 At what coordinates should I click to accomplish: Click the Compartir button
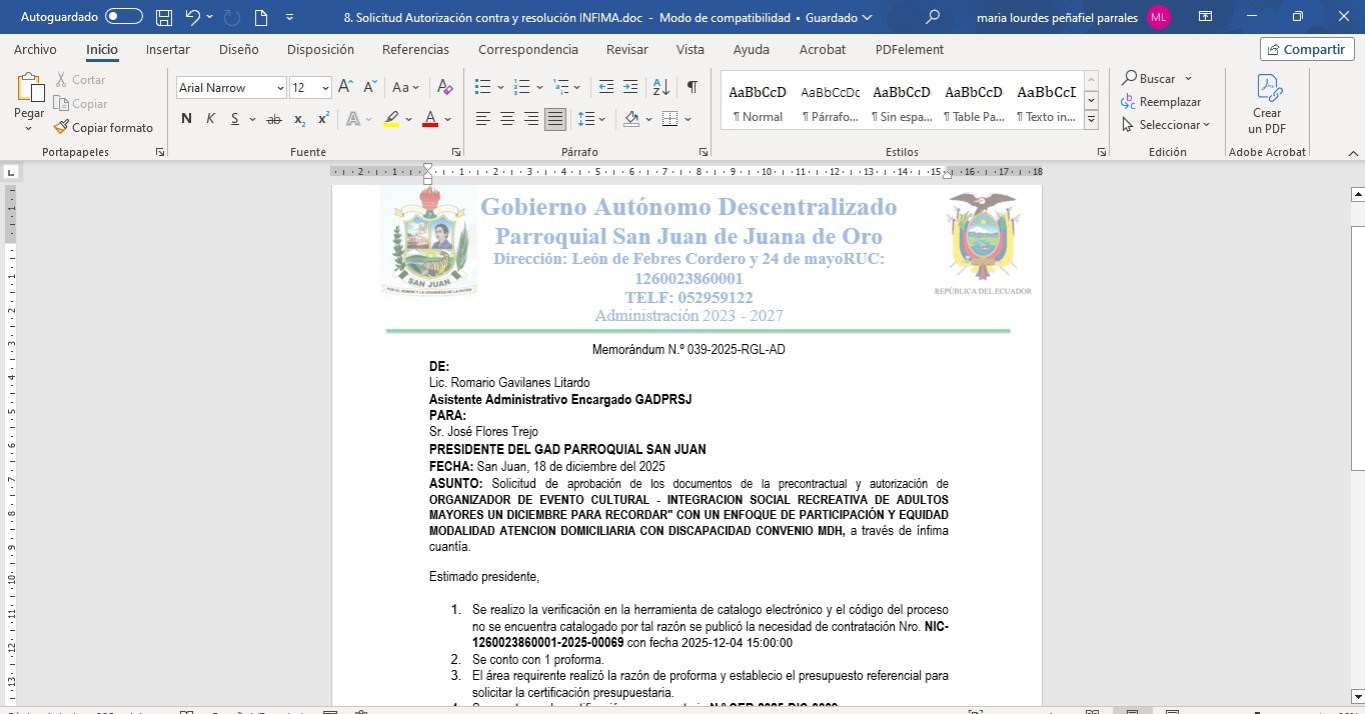coord(1305,49)
